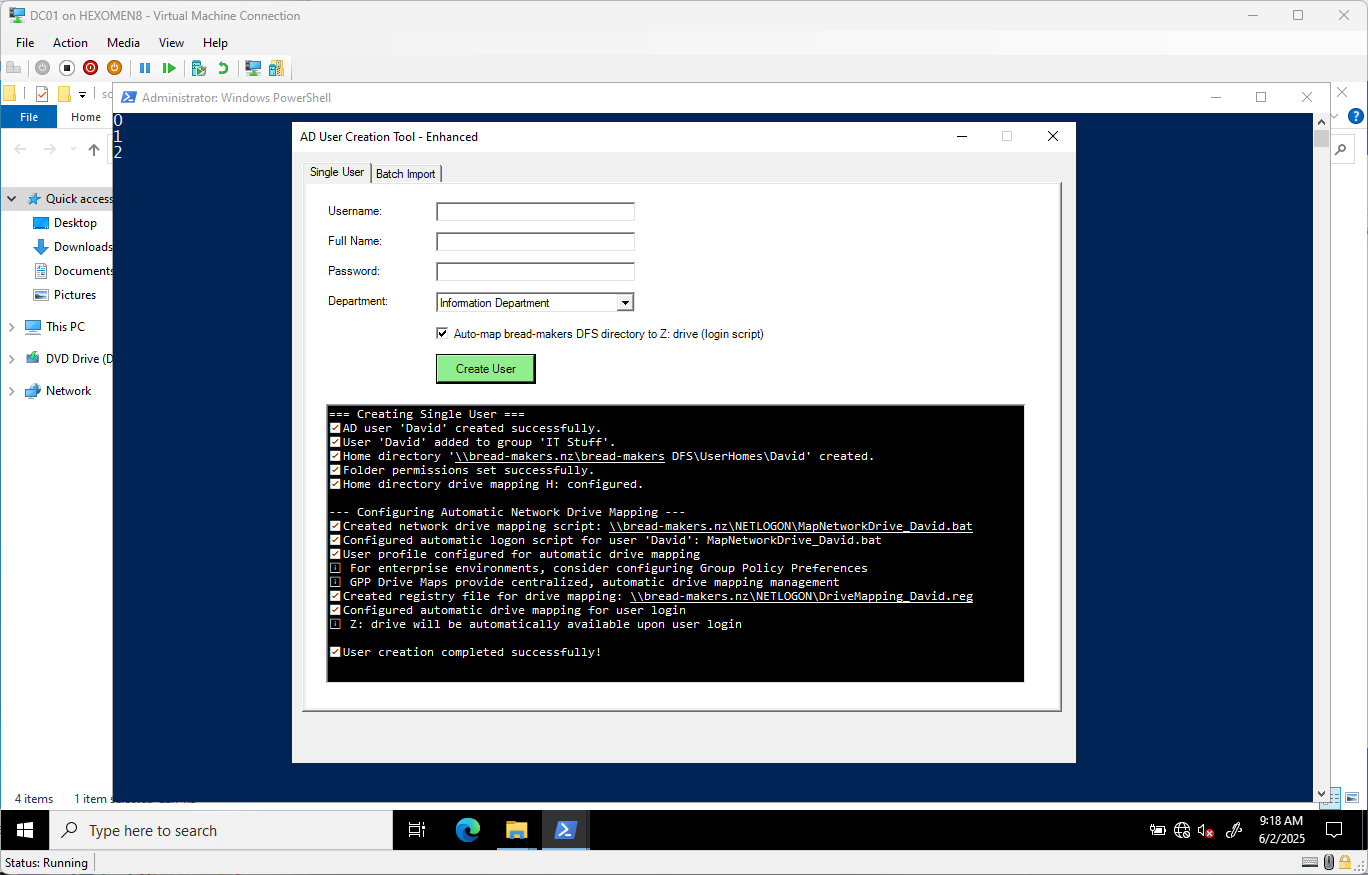Click the DriveMapping_David.reg path link in log
Viewport: 1368px width, 875px height.
point(801,596)
